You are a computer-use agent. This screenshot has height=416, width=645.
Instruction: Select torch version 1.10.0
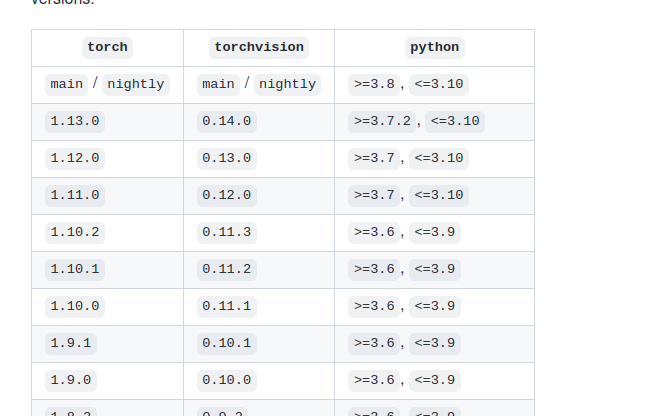(x=75, y=306)
